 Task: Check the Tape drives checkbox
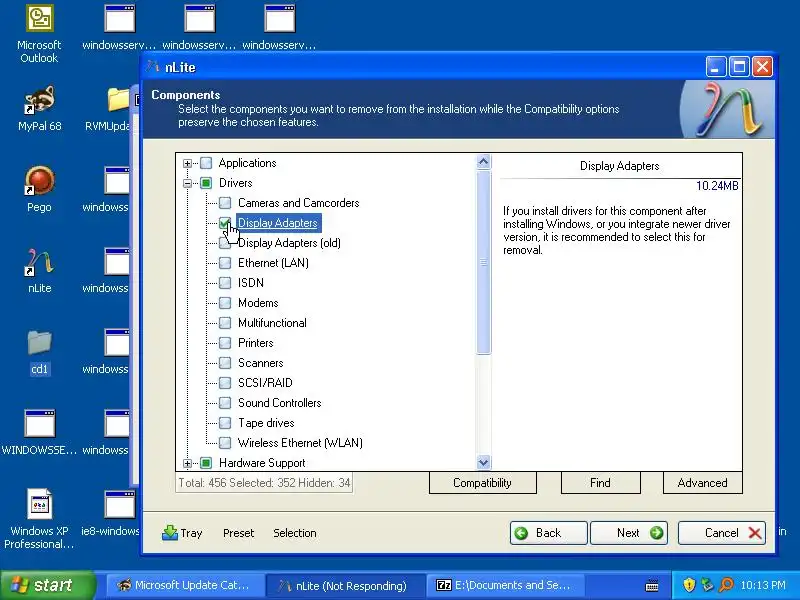pyautogui.click(x=225, y=423)
